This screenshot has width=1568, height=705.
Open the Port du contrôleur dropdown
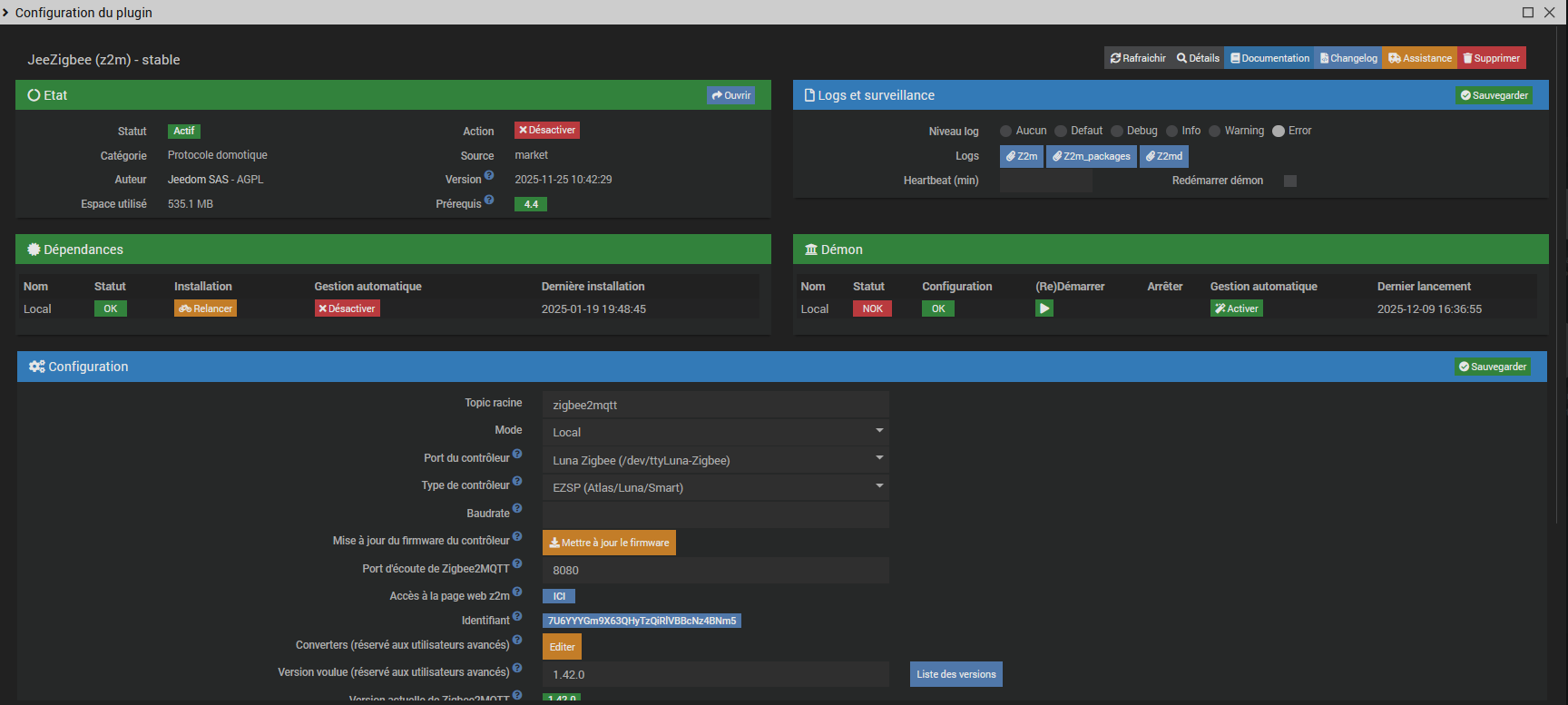(x=715, y=460)
